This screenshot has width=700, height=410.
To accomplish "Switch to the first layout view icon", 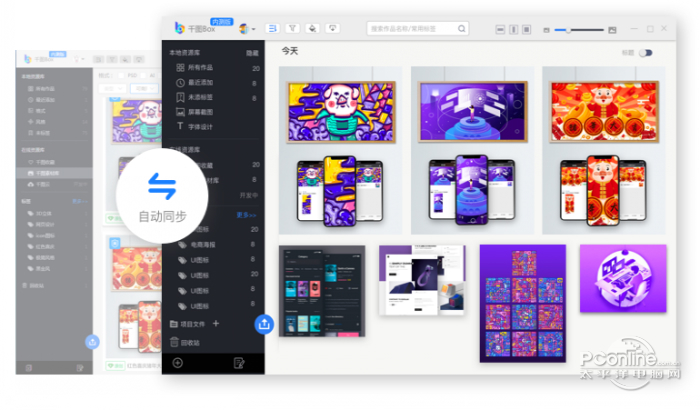I will (x=500, y=29).
